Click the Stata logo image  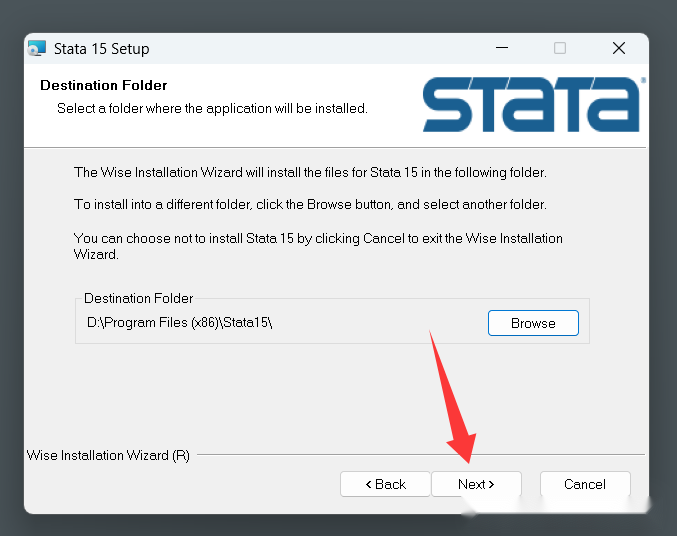point(534,104)
